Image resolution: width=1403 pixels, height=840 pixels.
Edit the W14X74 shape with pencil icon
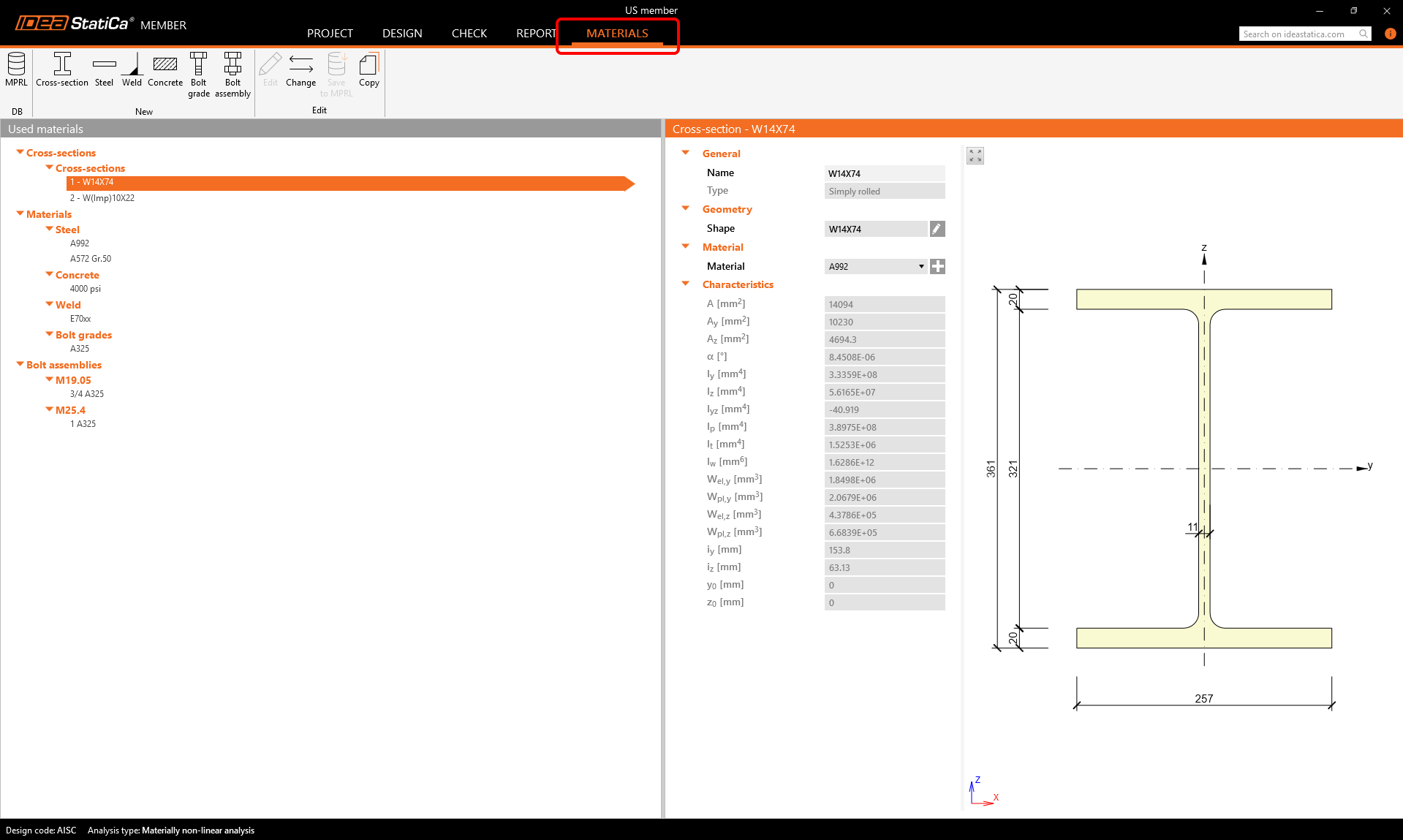[x=937, y=229]
